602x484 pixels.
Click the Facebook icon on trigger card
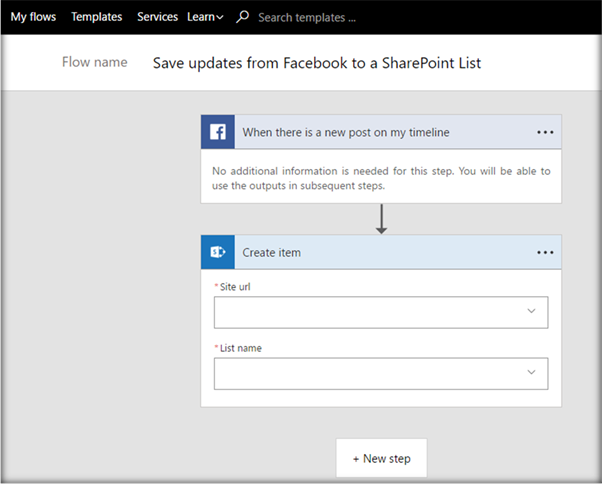point(218,132)
